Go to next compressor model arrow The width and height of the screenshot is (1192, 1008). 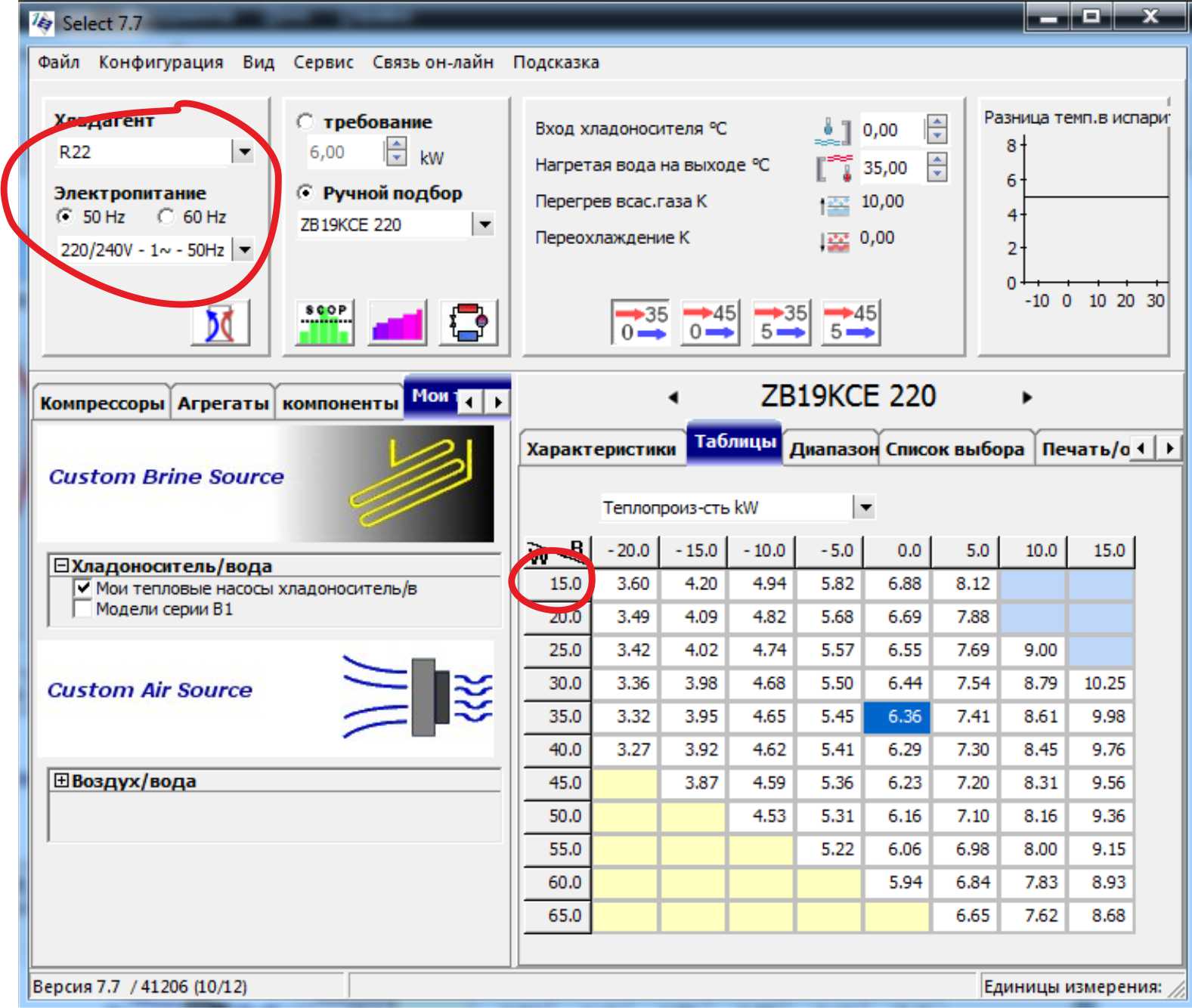pos(1026,397)
